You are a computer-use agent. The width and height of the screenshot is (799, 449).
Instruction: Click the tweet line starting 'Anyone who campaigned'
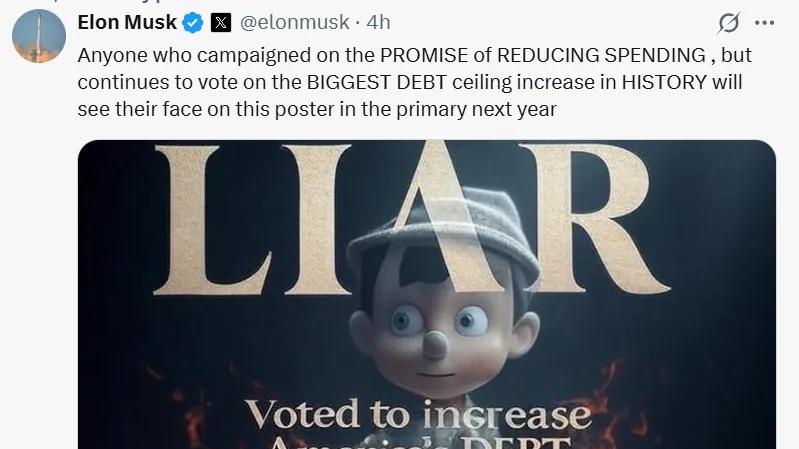414,55
